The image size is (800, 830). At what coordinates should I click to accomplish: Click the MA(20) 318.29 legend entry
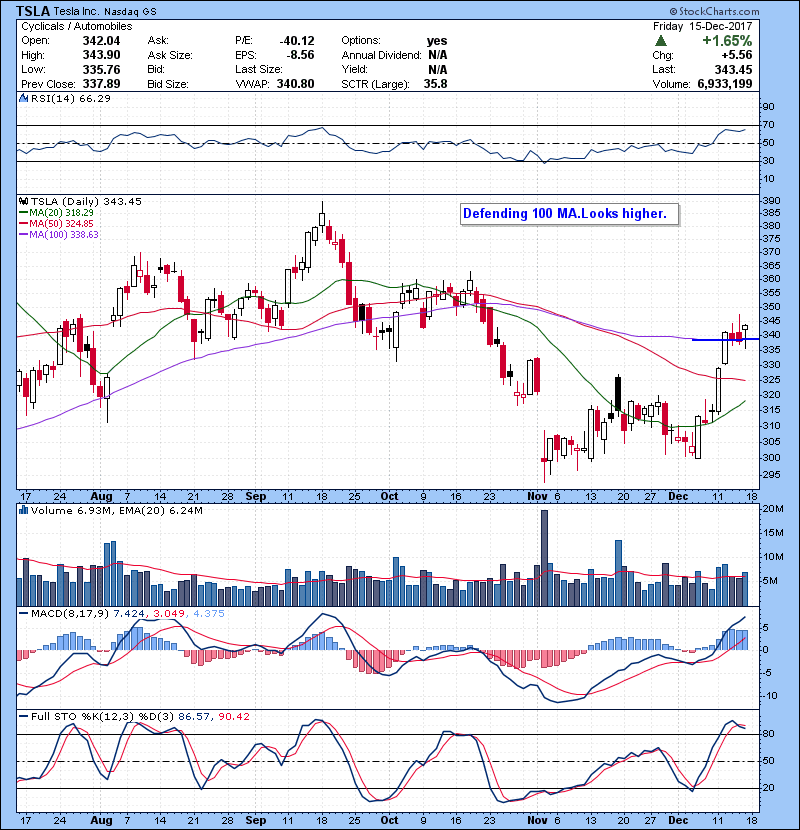coord(56,212)
